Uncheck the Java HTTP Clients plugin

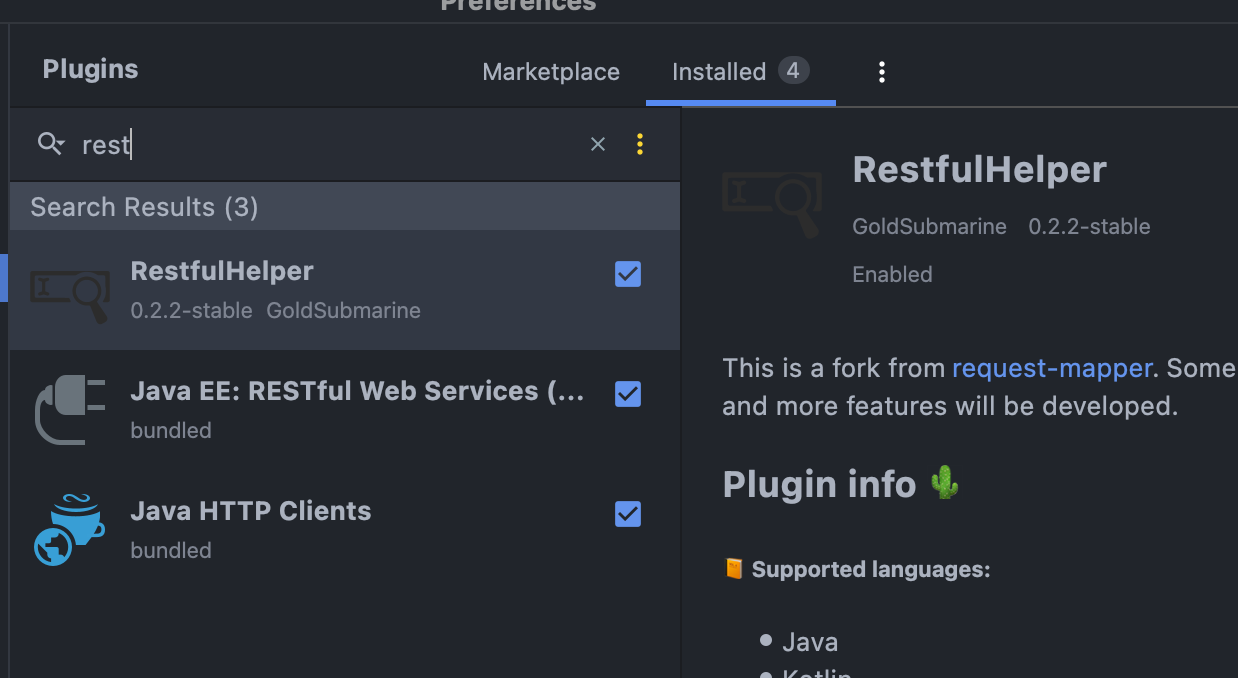(x=628, y=513)
